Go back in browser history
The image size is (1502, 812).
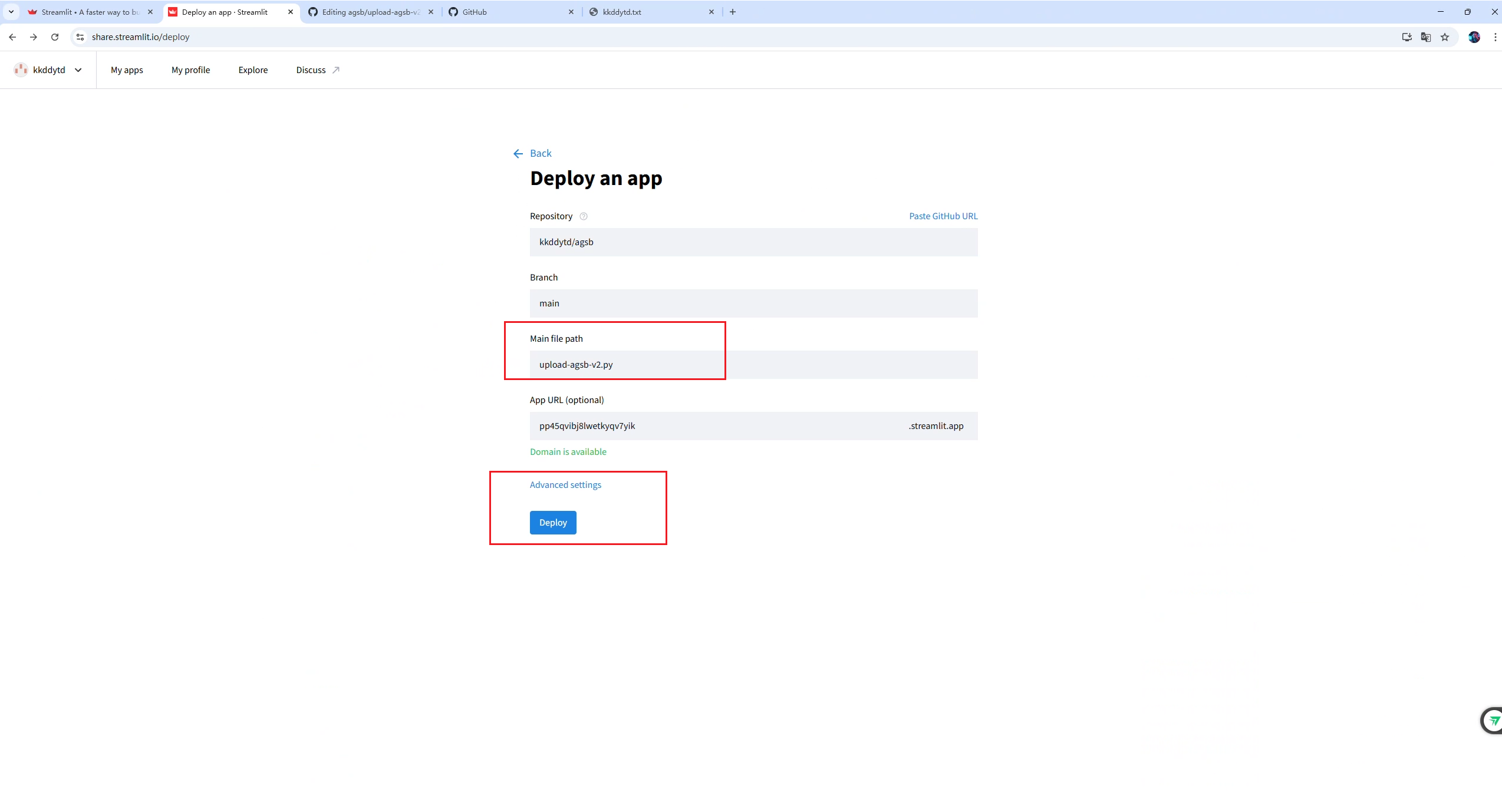pyautogui.click(x=12, y=37)
